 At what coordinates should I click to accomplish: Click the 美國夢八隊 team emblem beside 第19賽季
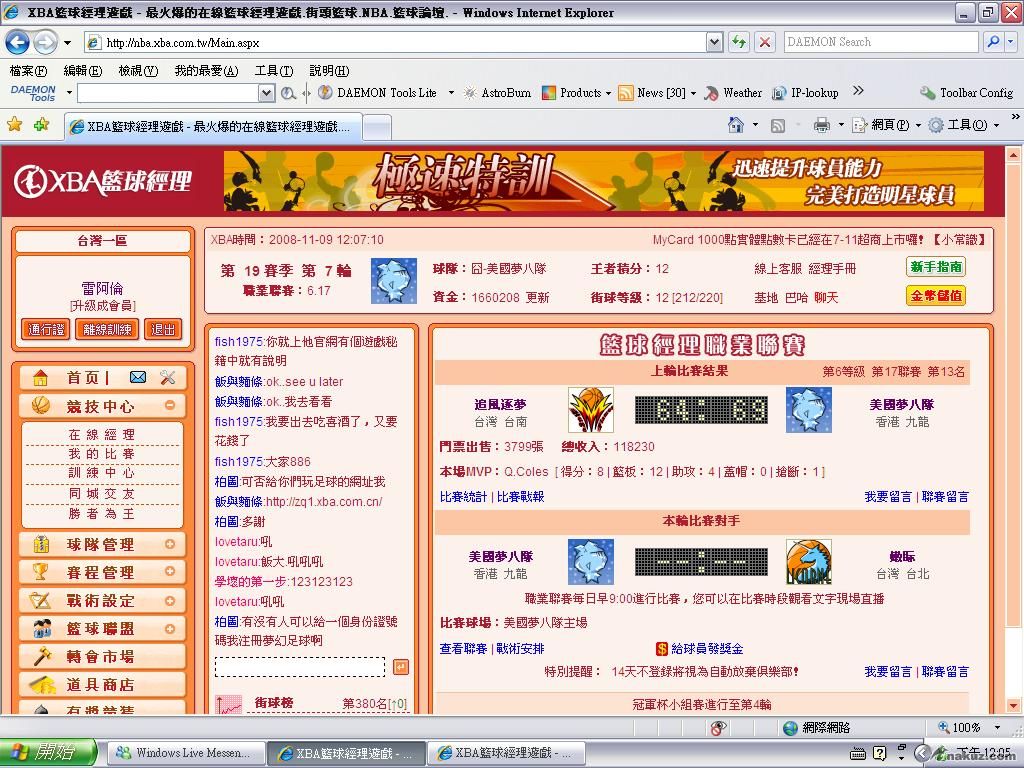(394, 281)
